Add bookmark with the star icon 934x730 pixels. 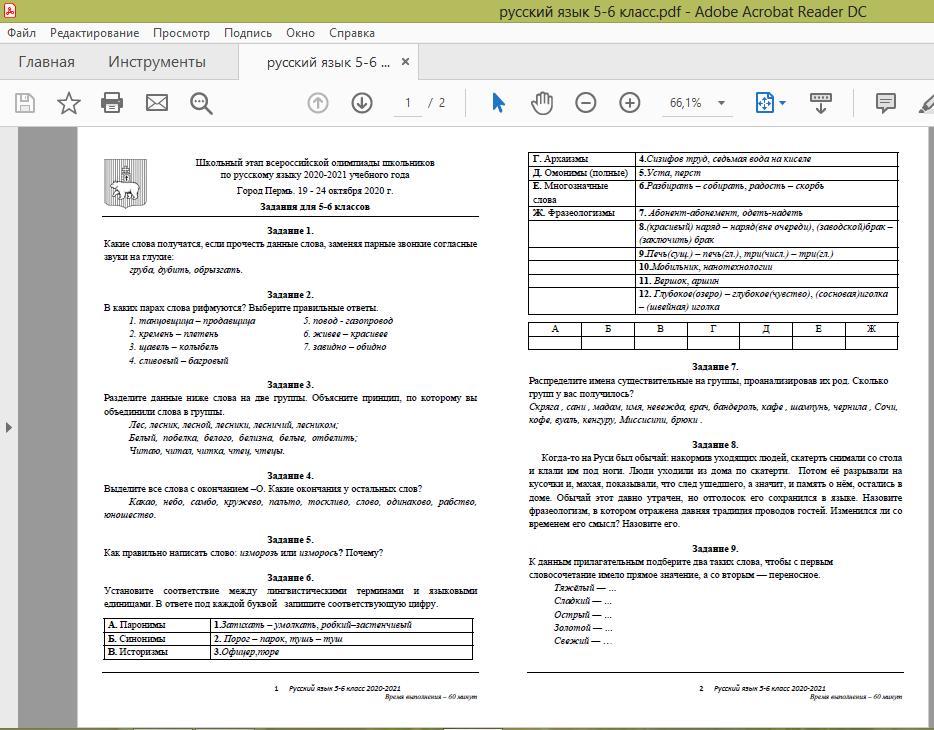[69, 103]
